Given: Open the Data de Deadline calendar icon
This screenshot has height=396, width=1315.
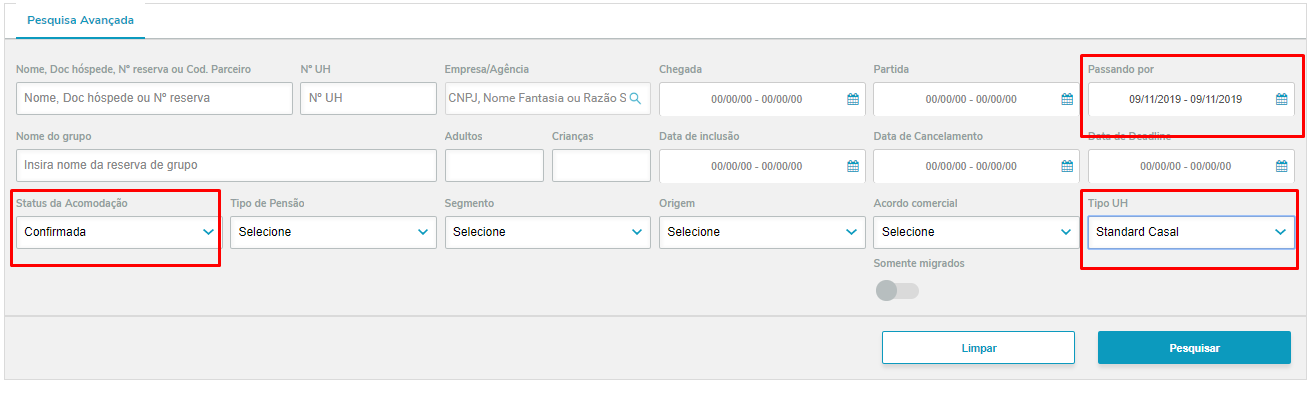Looking at the screenshot, I should pyautogui.click(x=1281, y=166).
